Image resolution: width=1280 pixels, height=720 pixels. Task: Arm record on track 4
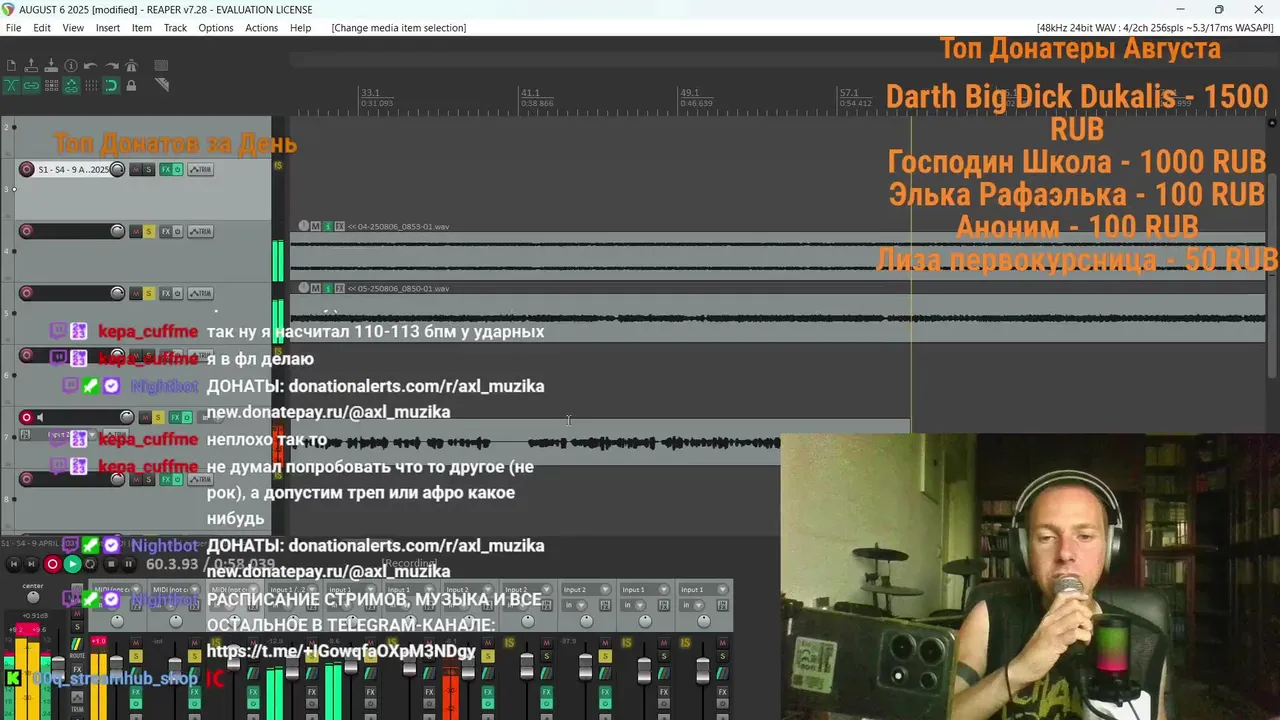(x=27, y=231)
